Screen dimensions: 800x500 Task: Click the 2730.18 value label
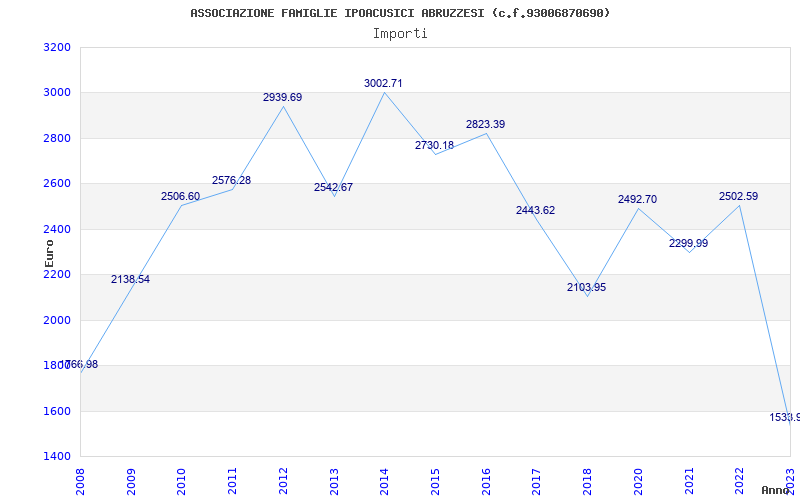click(x=434, y=145)
